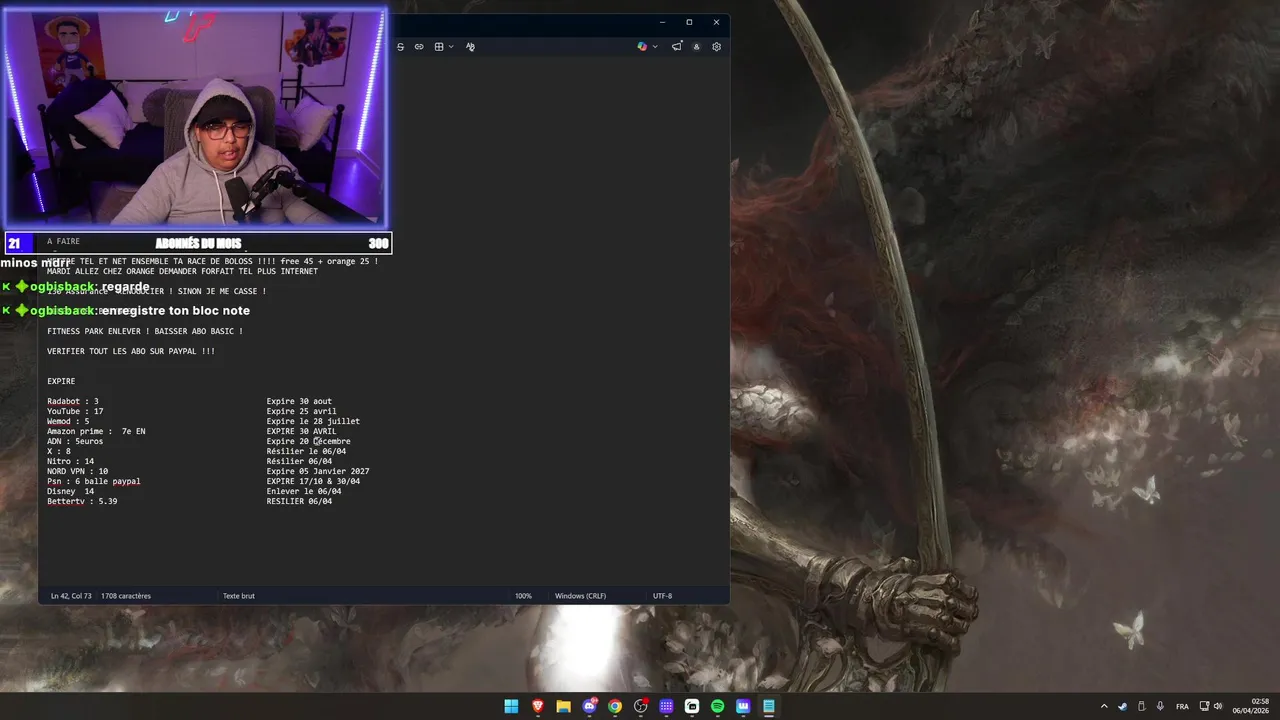Open File Explorer from the taskbar

pyautogui.click(x=563, y=706)
